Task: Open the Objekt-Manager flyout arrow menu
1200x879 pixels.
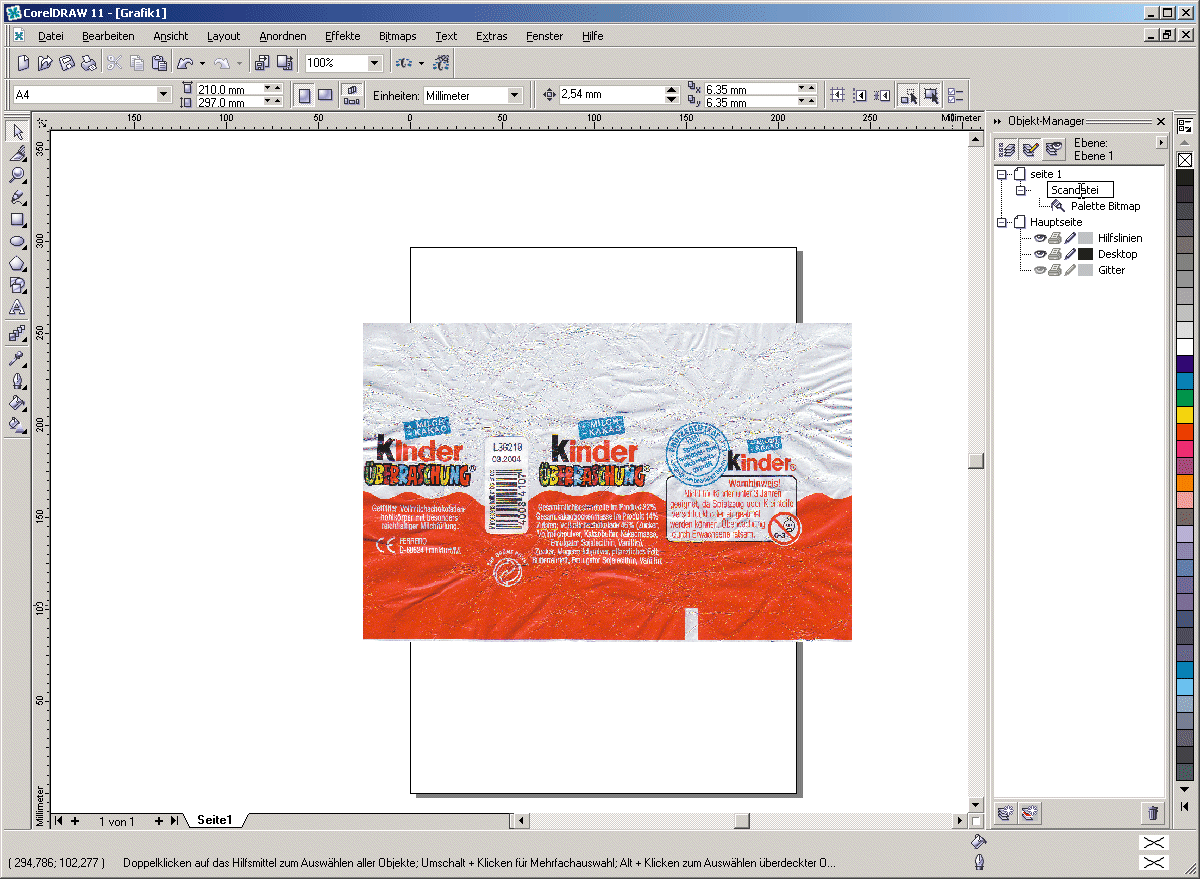Action: click(1160, 143)
